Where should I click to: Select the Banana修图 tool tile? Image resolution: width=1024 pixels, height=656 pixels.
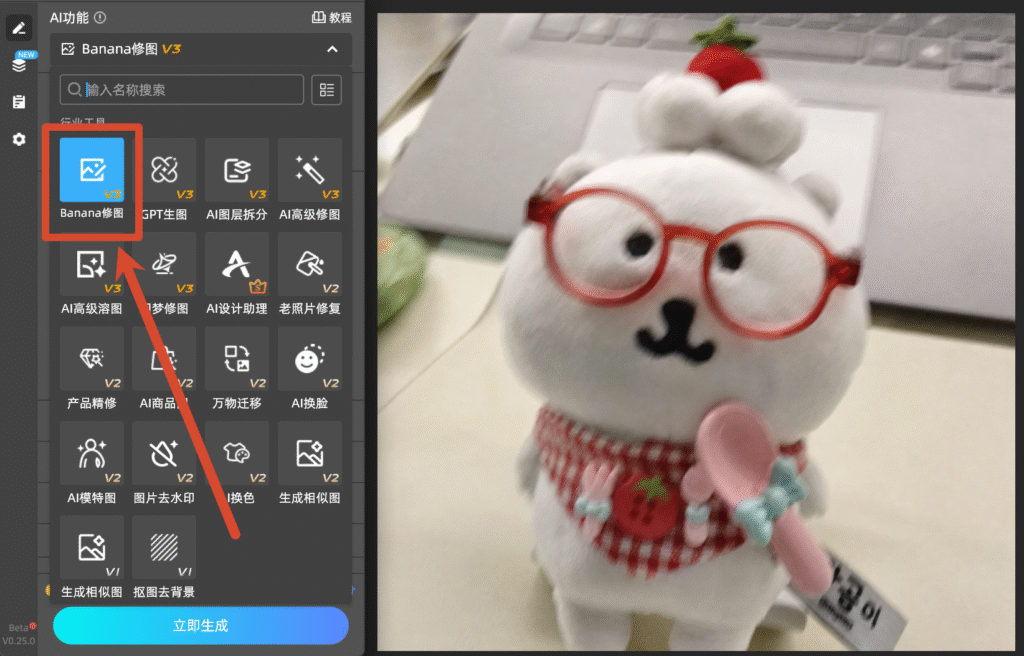tap(91, 170)
